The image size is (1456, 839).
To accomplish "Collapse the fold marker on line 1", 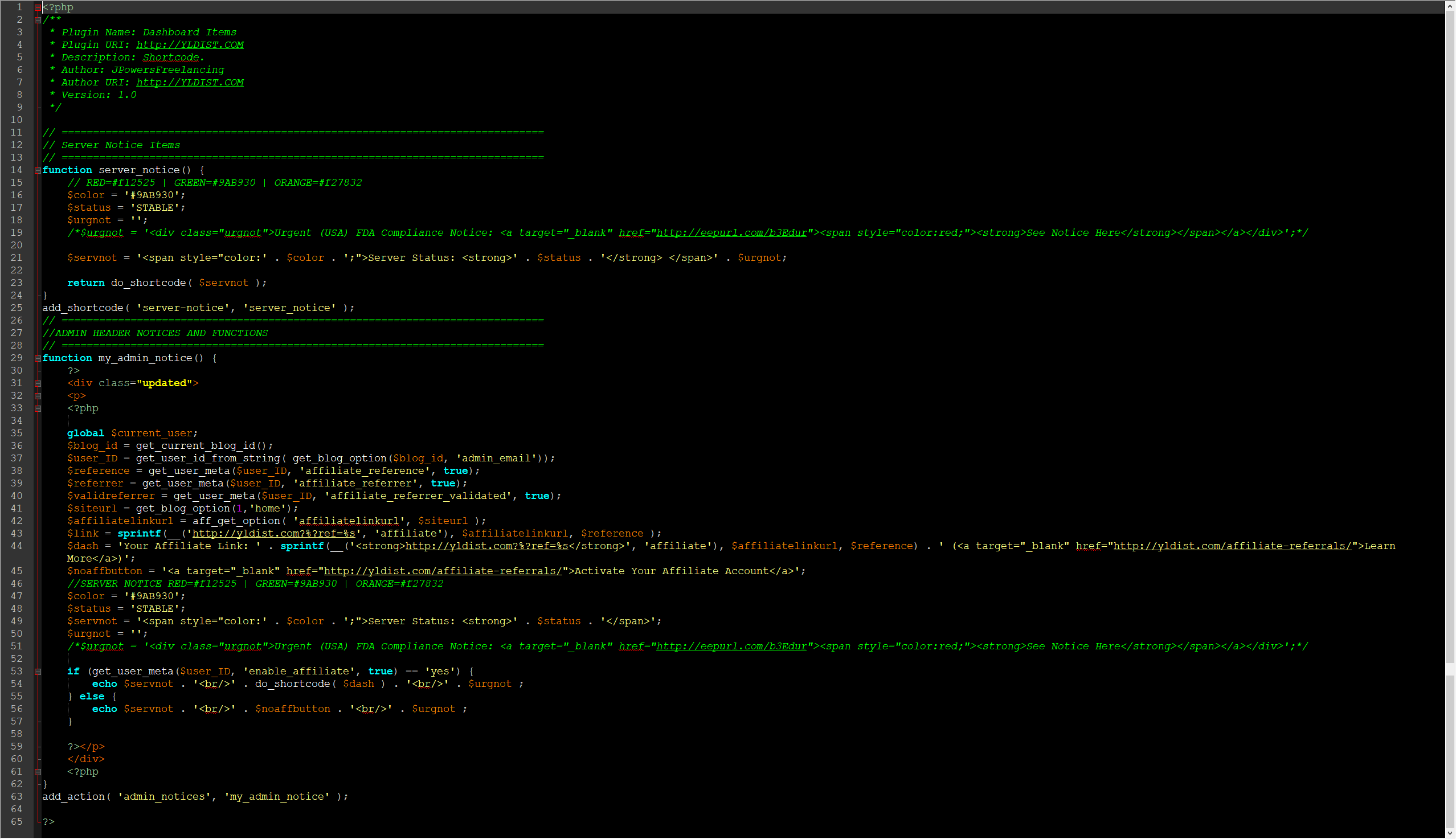I will [38, 7].
